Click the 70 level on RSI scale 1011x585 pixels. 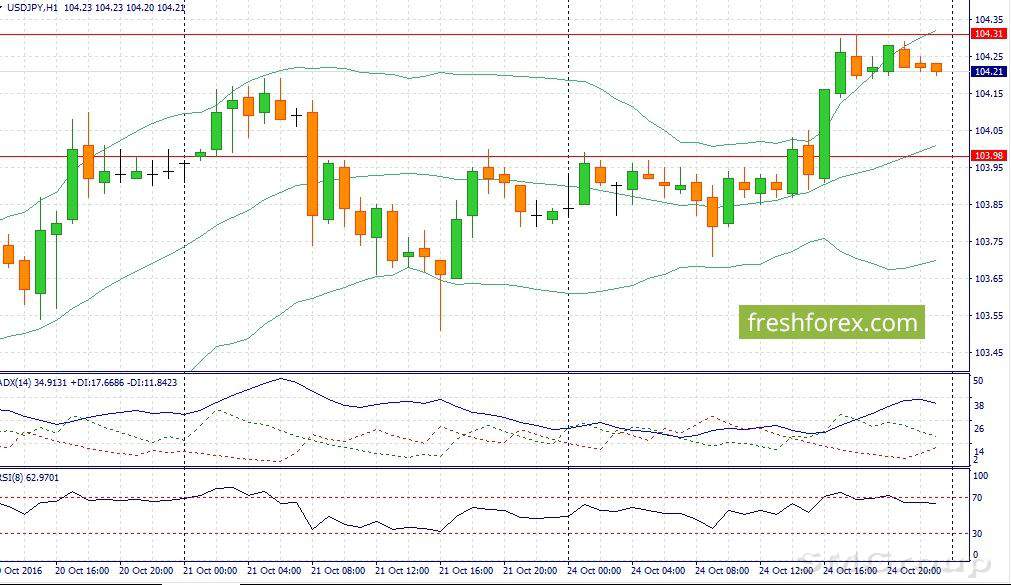[977, 498]
